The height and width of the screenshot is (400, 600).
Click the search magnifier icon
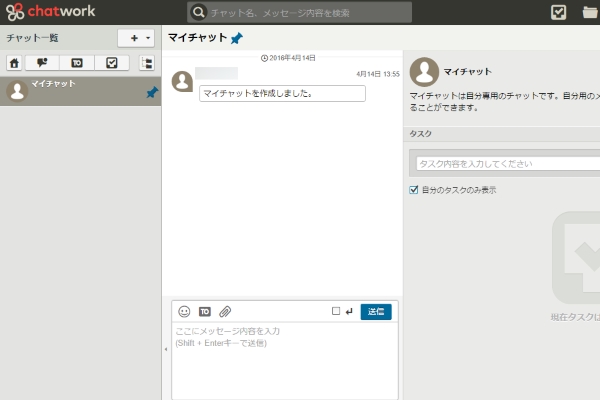coord(199,12)
